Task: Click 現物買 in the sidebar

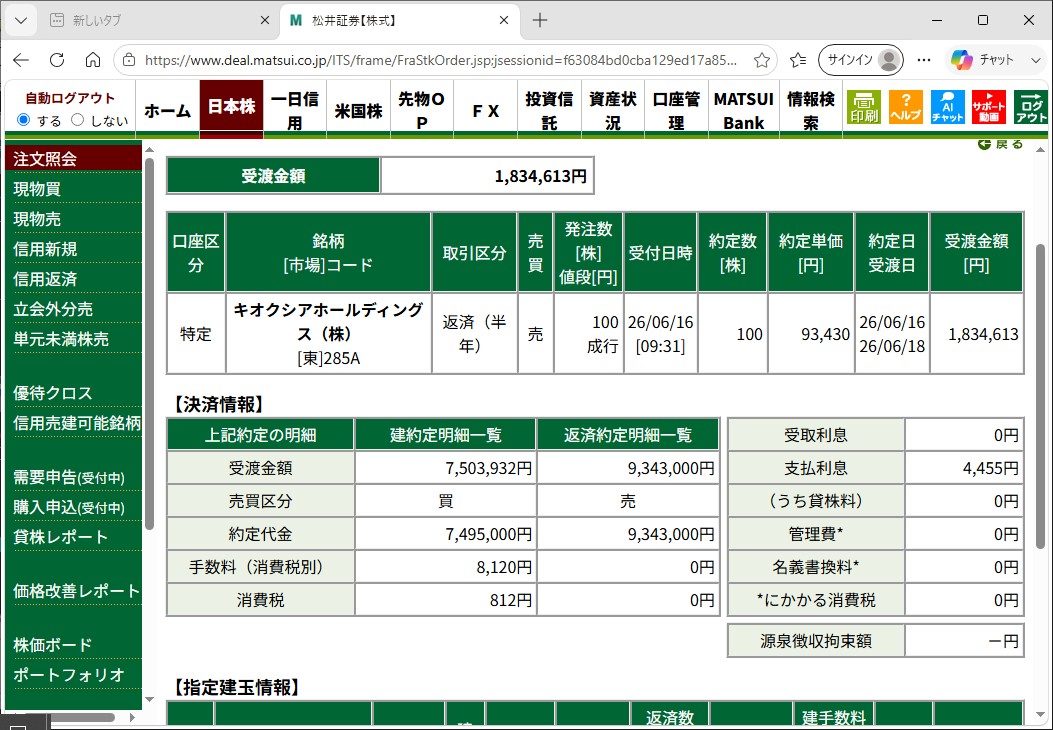Action: click(x=37, y=189)
